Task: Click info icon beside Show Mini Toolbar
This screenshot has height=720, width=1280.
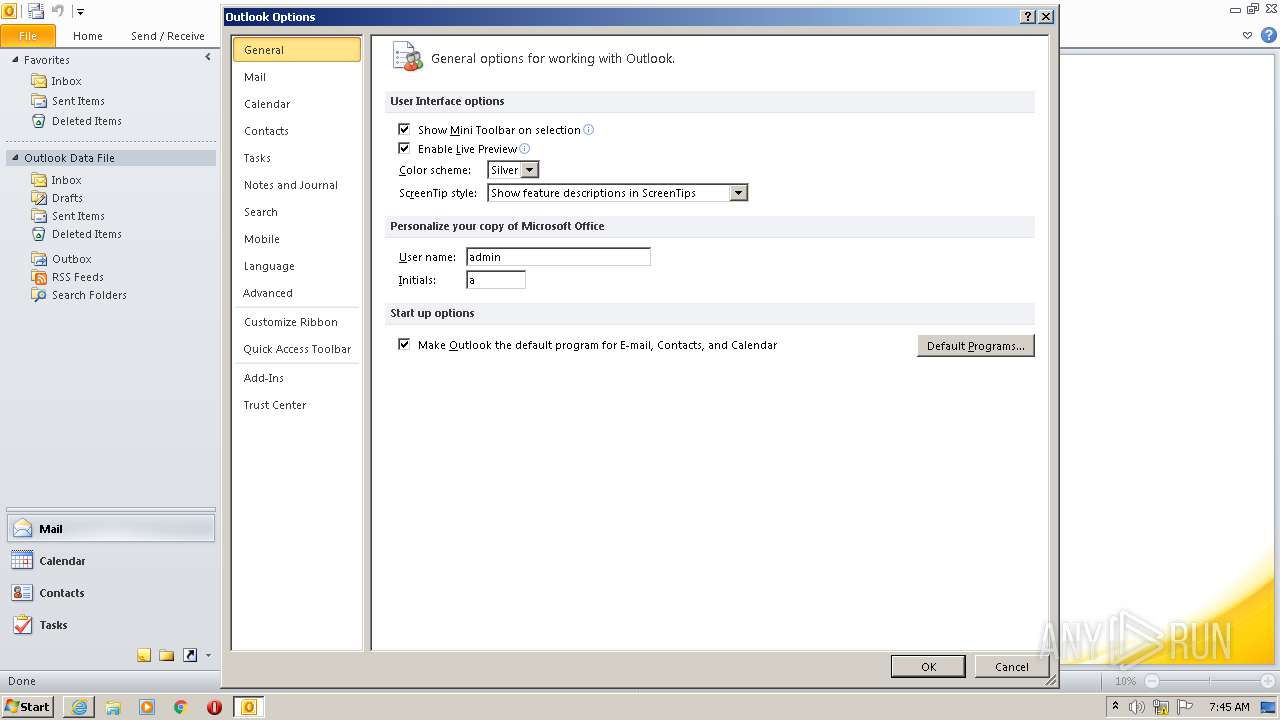Action: coord(588,130)
